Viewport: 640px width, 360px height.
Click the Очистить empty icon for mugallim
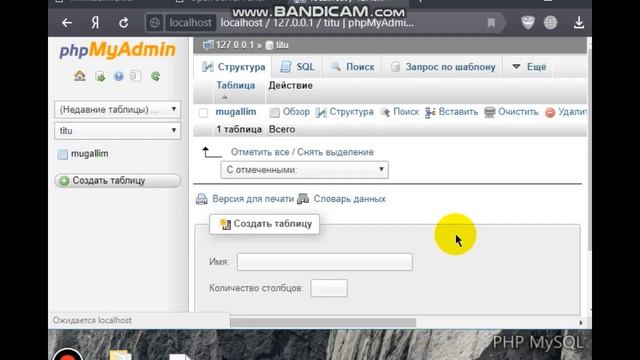[x=489, y=112]
